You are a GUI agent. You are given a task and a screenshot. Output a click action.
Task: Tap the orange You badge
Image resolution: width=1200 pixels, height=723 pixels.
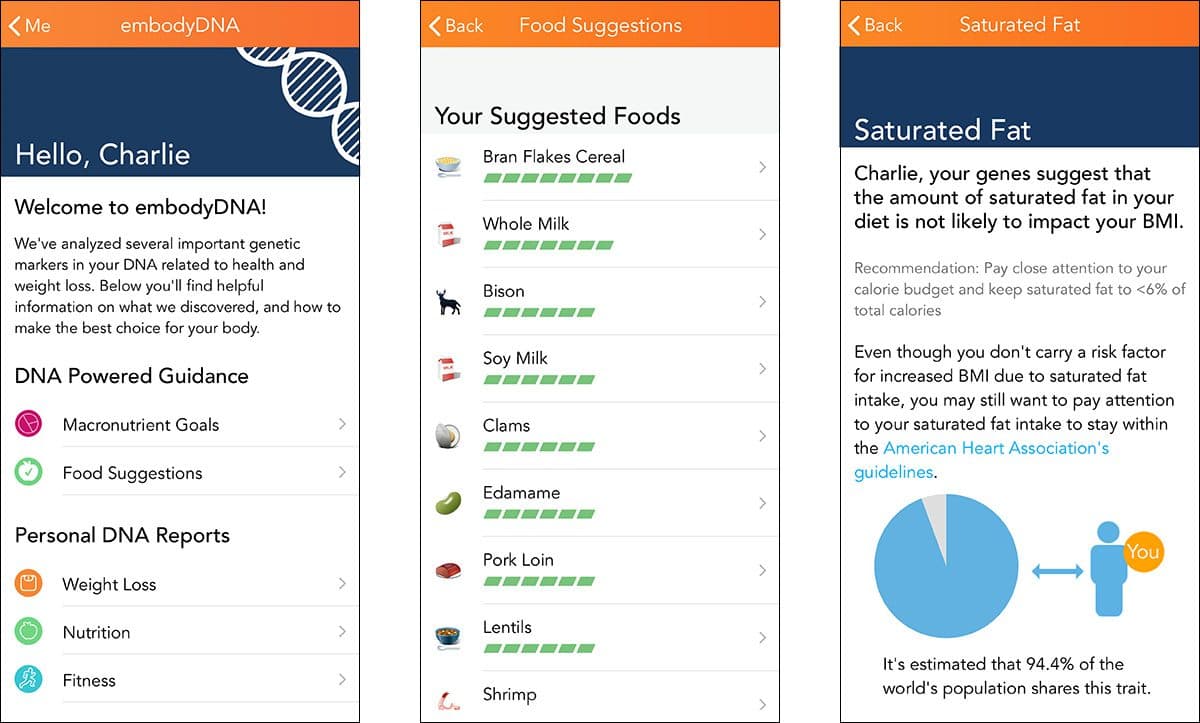tap(1142, 551)
